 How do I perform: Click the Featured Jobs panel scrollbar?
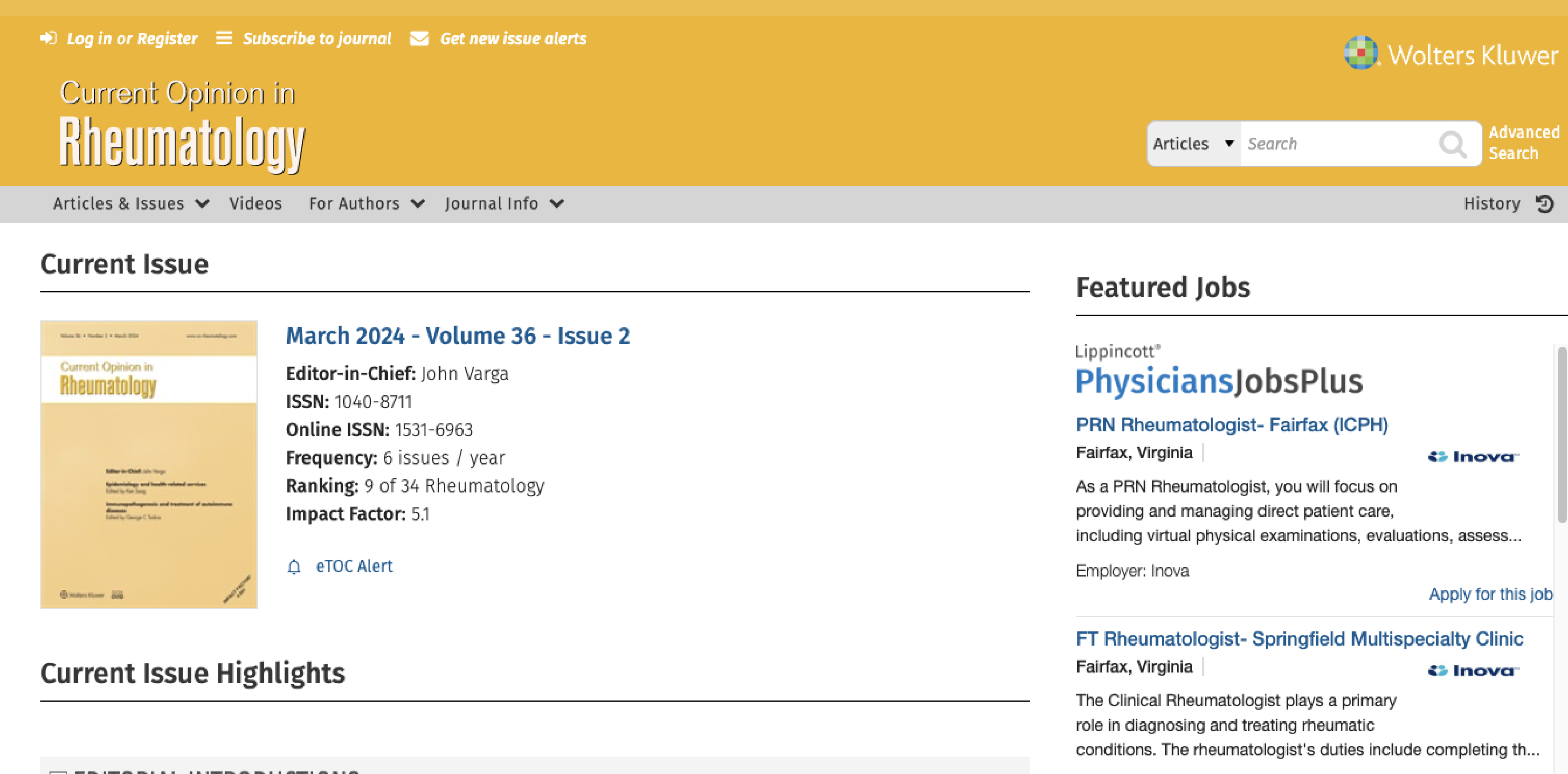click(1562, 434)
